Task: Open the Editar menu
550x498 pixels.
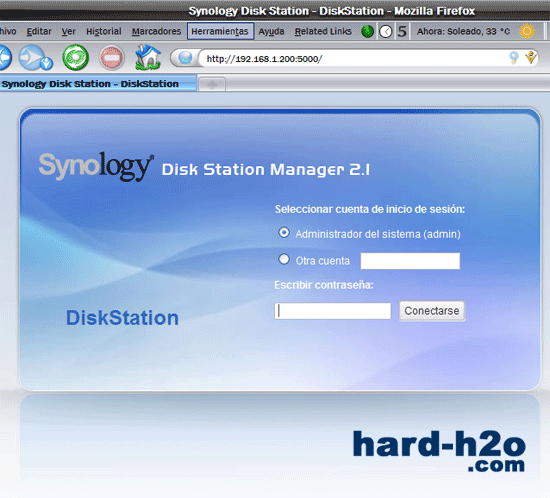Action: [39, 32]
